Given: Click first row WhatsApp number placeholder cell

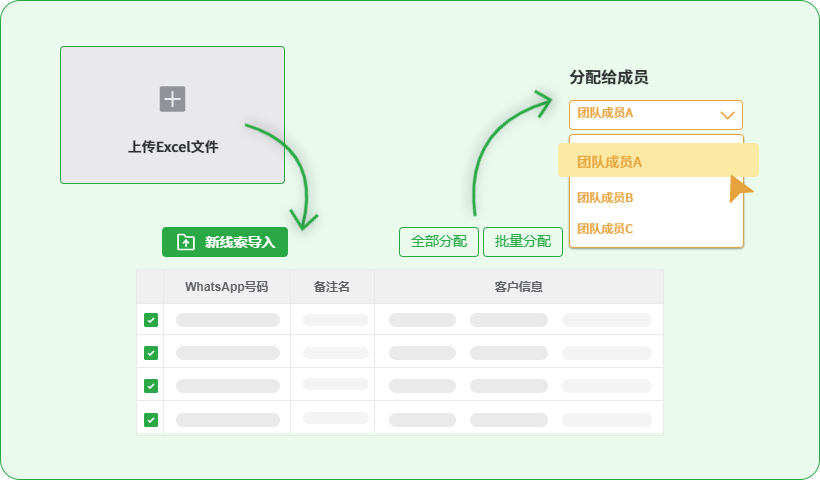Looking at the screenshot, I should click(228, 320).
